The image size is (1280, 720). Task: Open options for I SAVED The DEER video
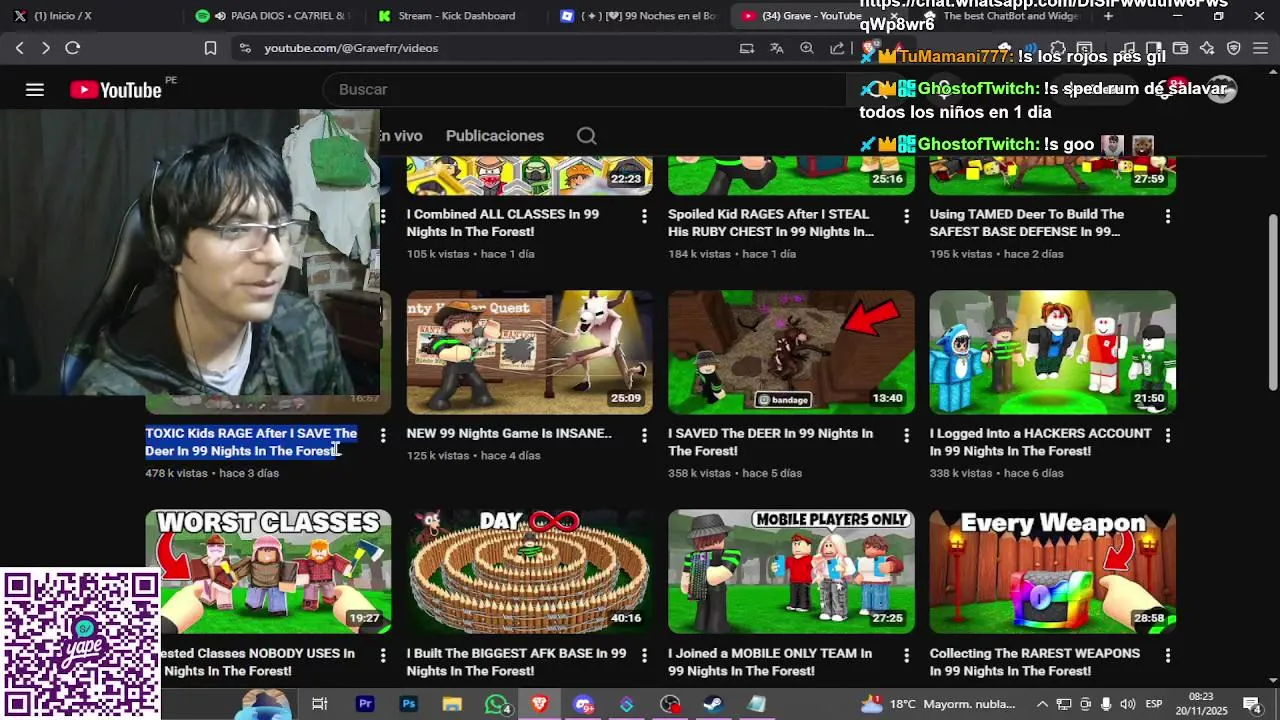coord(906,436)
